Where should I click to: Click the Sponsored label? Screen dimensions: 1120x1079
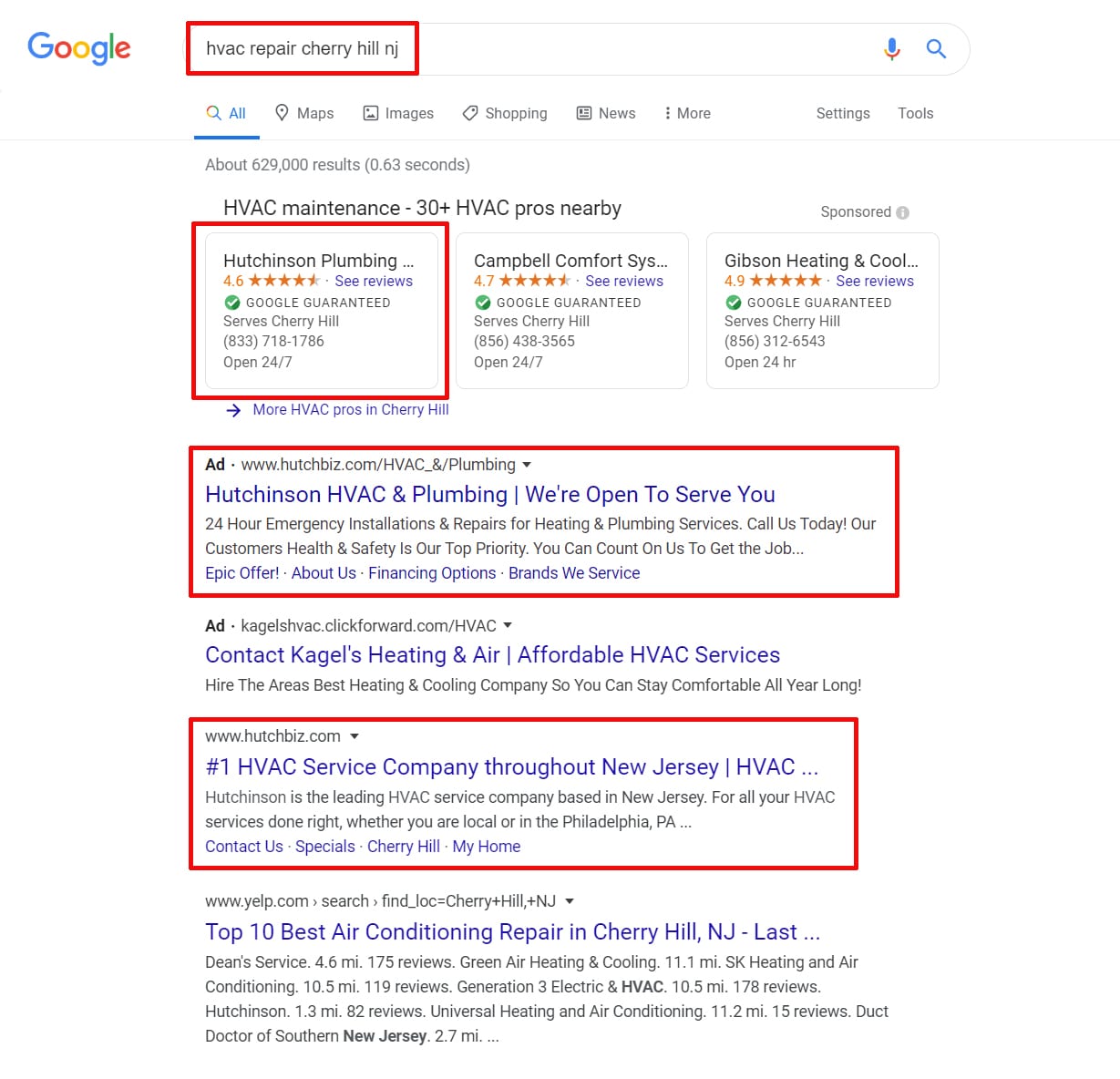(x=856, y=212)
